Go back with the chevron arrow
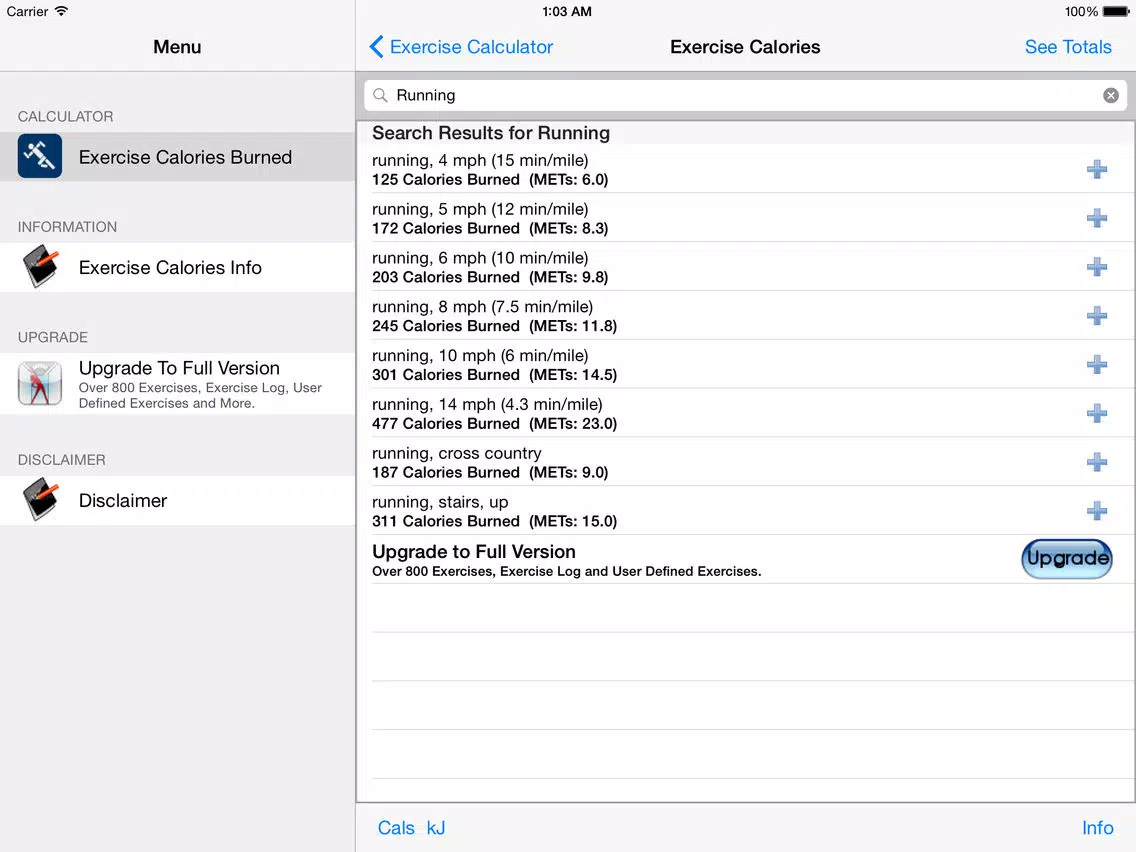This screenshot has width=1136, height=852. click(x=376, y=47)
